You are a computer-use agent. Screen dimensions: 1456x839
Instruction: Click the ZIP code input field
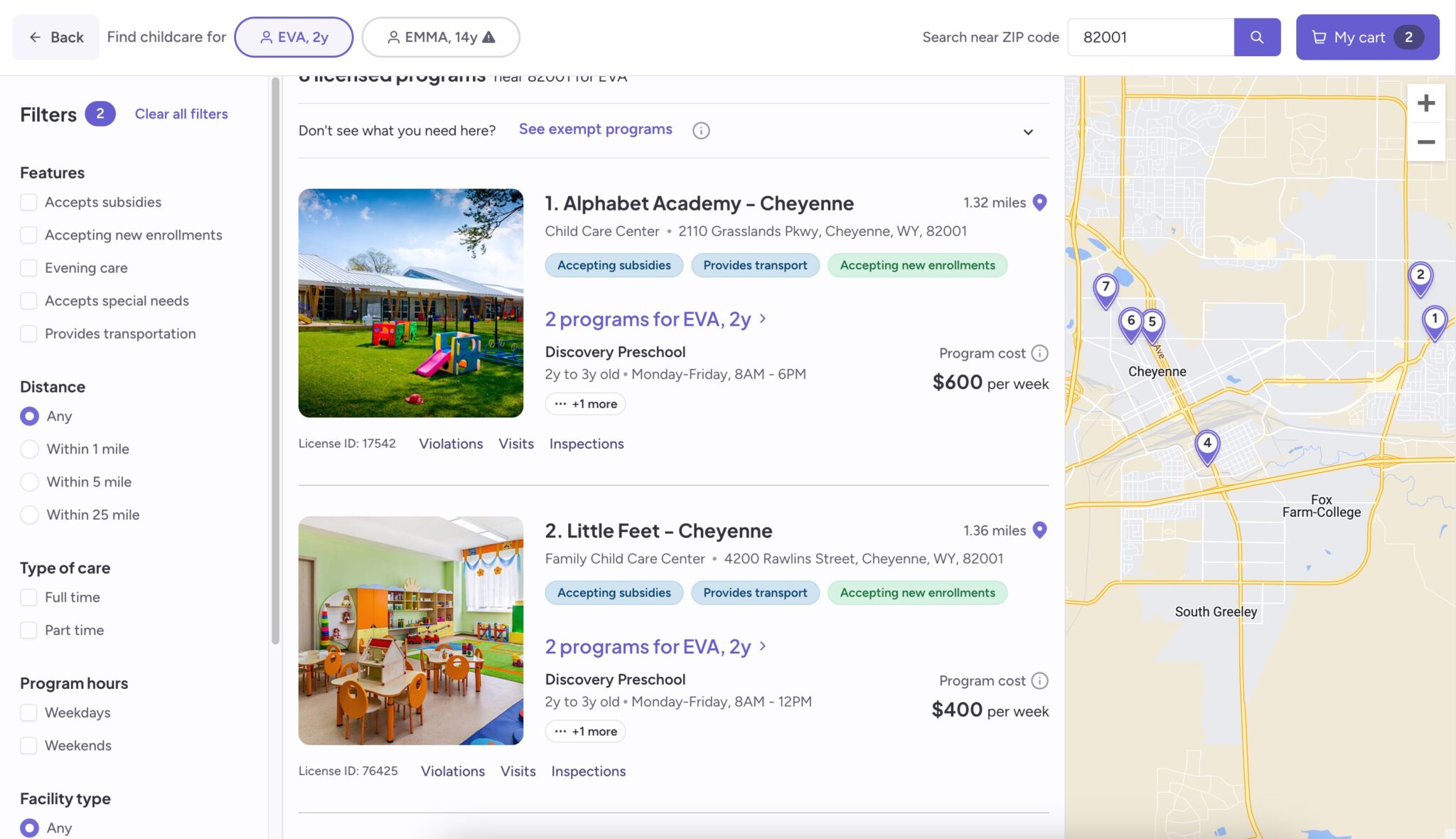coord(1150,37)
